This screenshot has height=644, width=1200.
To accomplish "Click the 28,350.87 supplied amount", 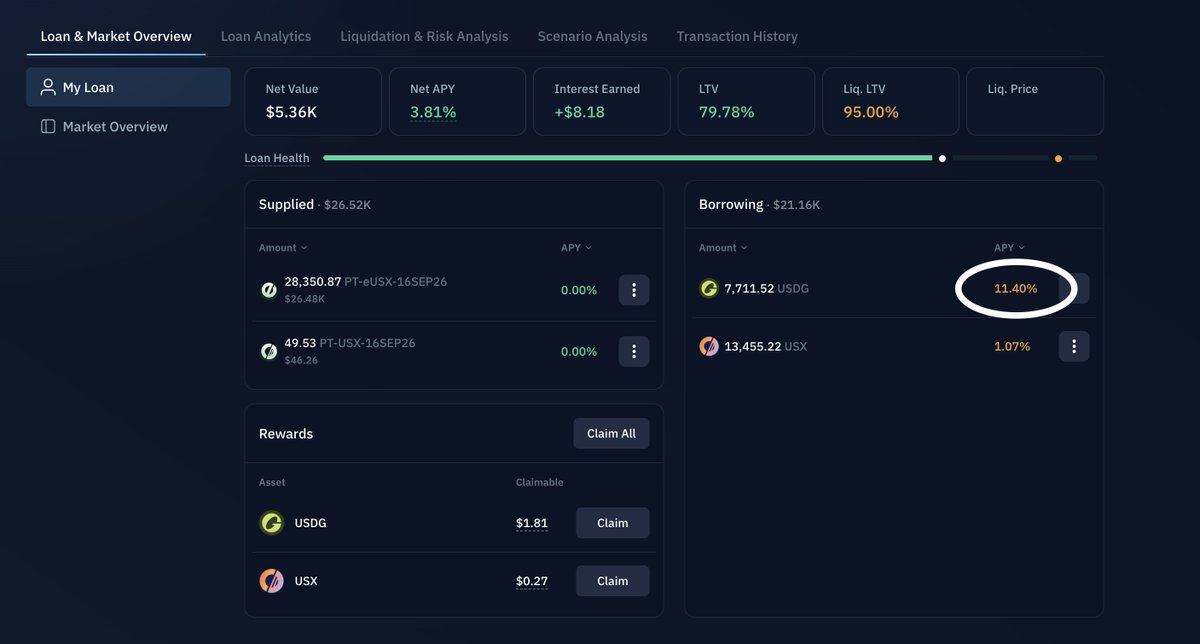I will (x=313, y=282).
